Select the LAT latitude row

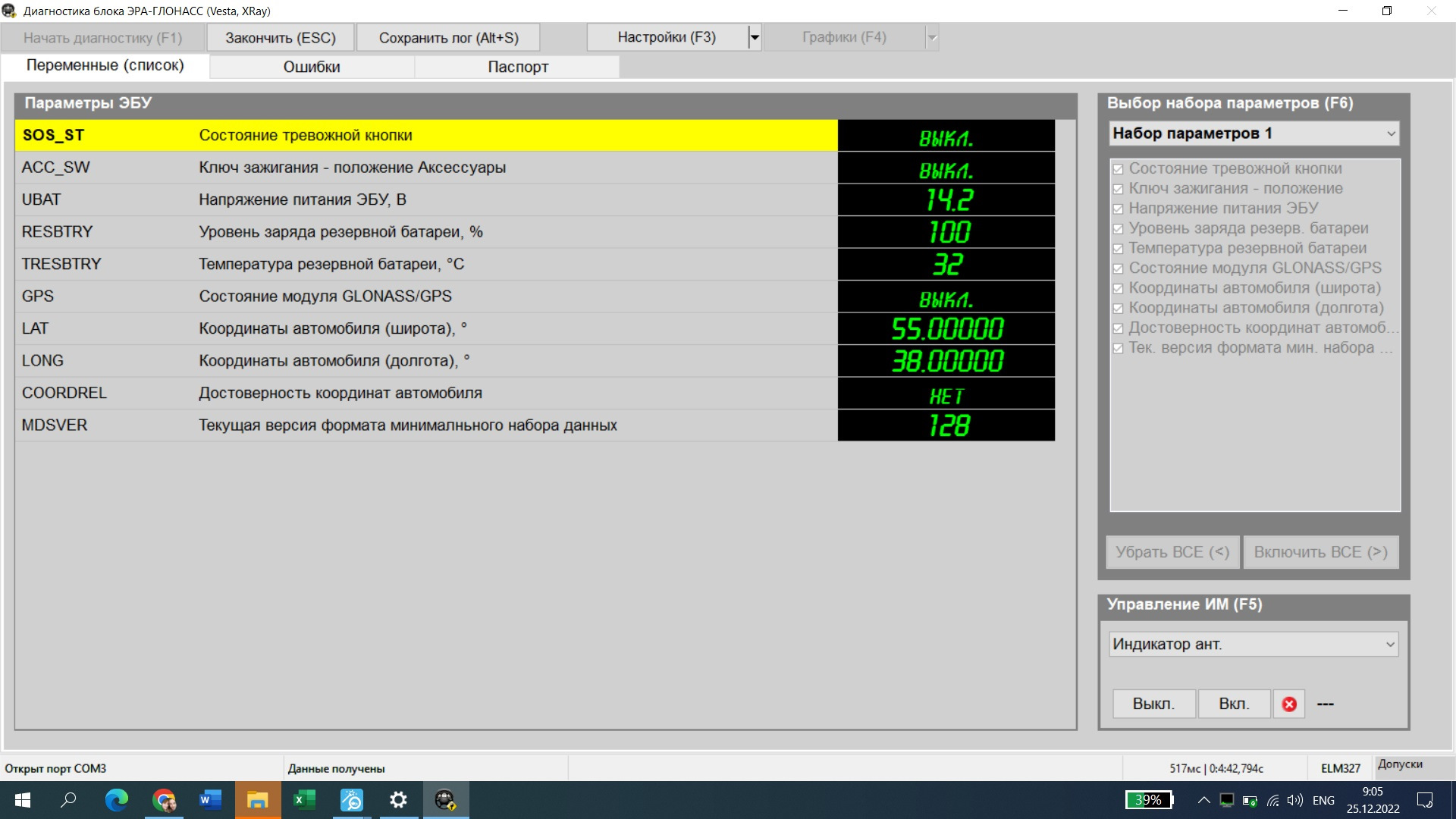pos(535,328)
